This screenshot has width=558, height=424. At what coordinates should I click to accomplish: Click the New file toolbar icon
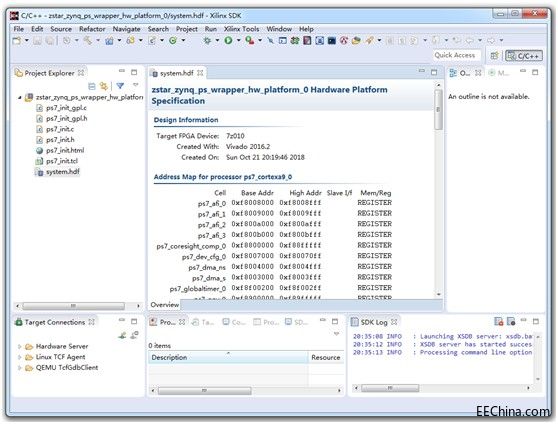(16, 41)
